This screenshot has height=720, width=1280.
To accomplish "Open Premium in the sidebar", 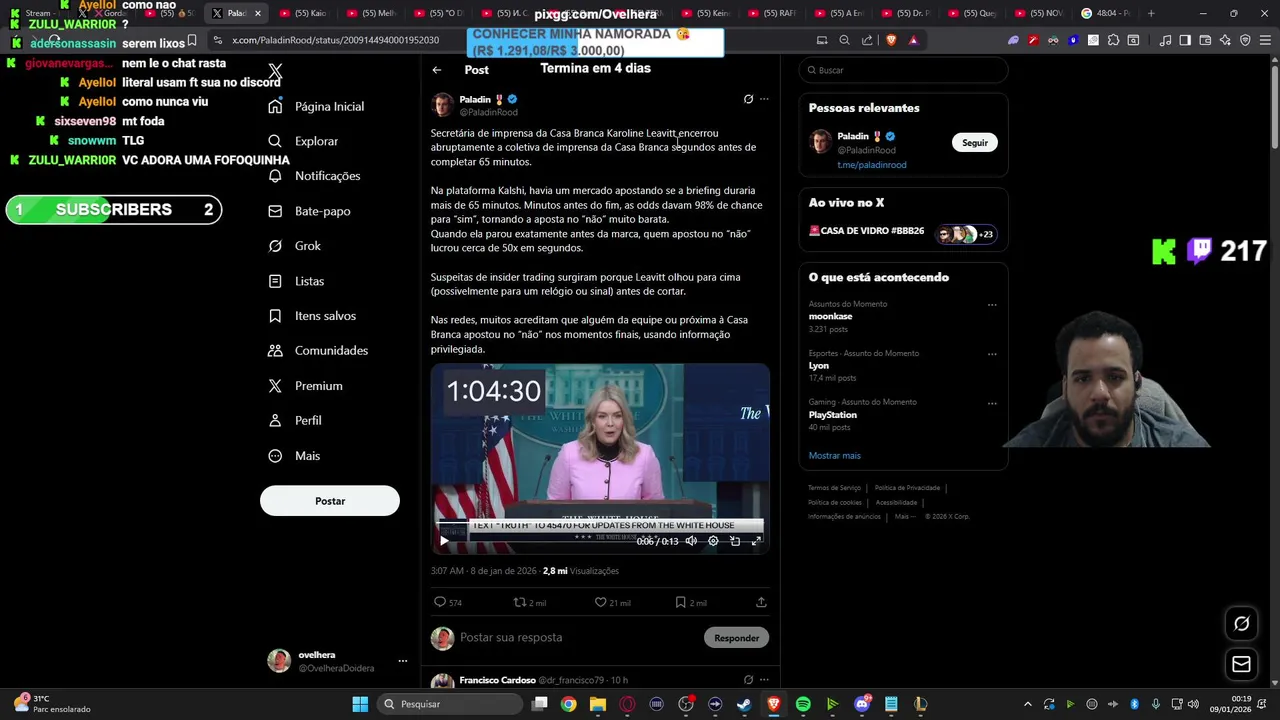I will click(x=305, y=386).
